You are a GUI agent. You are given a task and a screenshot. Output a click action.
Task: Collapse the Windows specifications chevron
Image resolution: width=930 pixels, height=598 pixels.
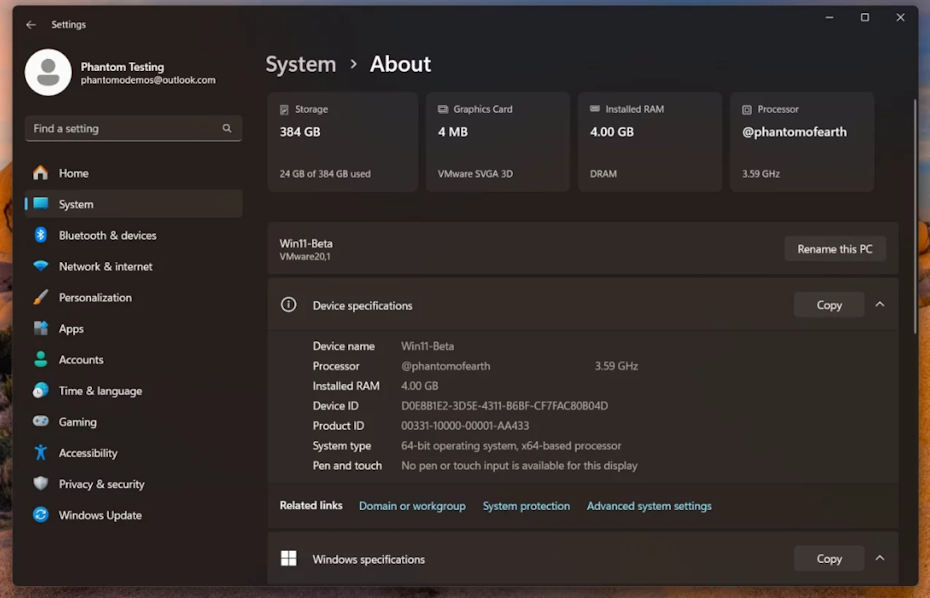click(880, 559)
